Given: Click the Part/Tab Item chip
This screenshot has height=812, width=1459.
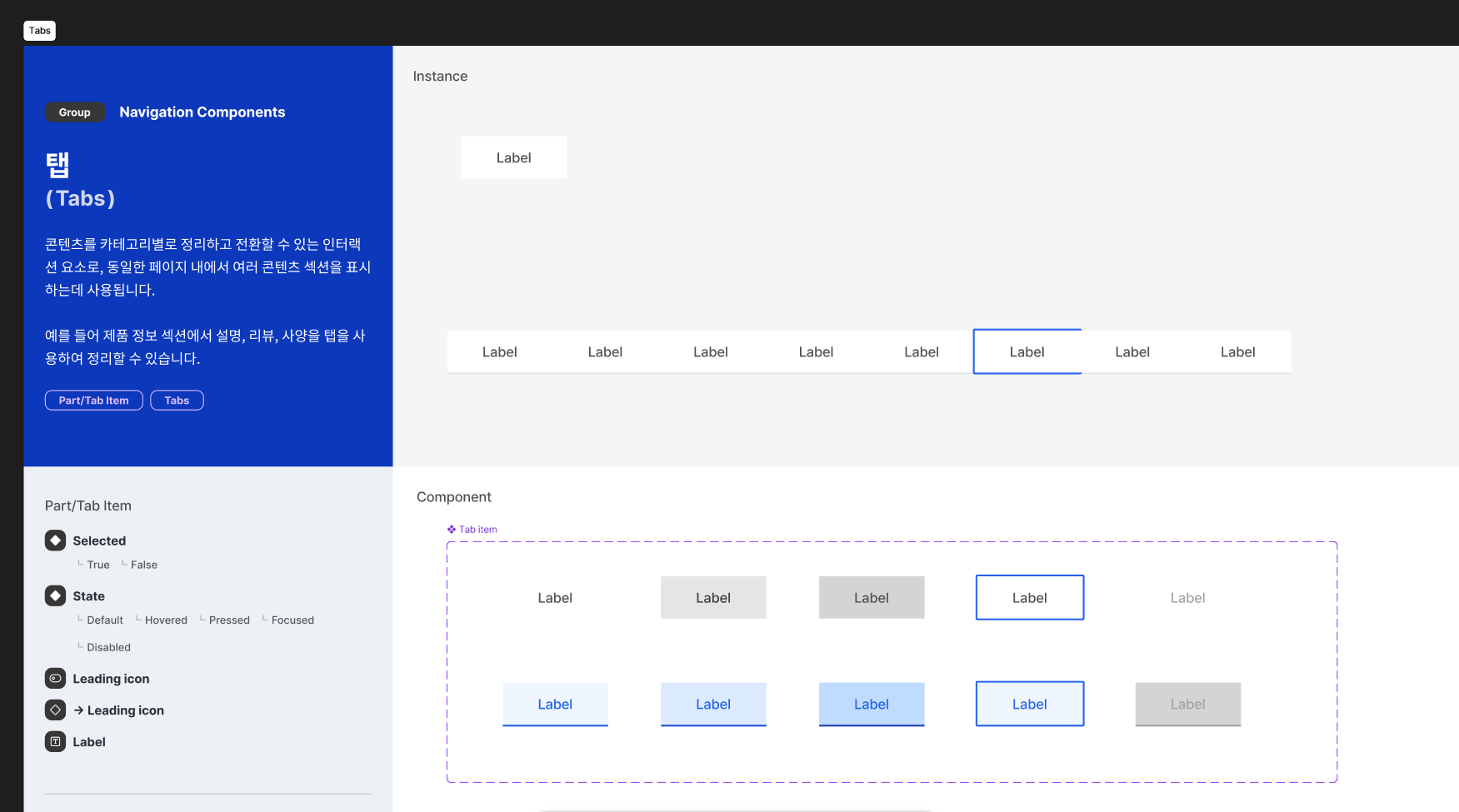Looking at the screenshot, I should point(94,401).
